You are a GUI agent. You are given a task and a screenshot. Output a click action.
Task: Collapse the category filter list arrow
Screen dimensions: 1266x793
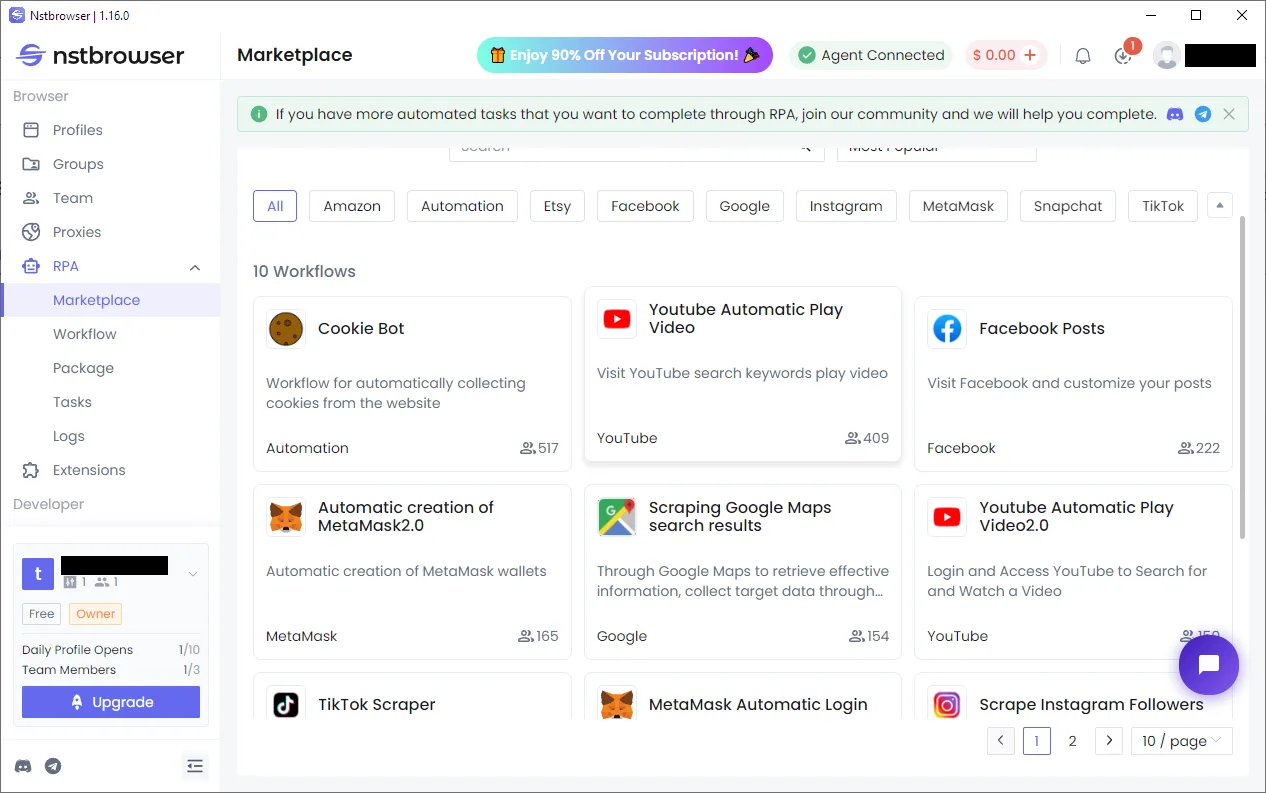1219,205
